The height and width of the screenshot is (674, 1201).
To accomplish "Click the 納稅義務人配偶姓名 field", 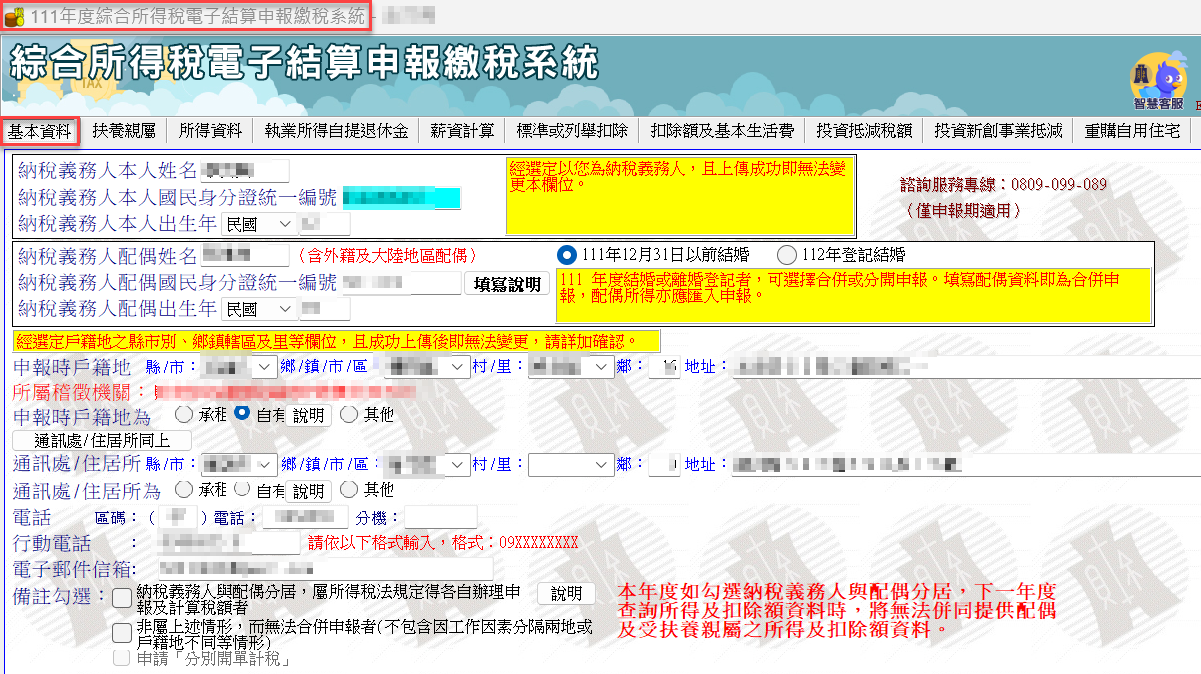I will pos(245,256).
